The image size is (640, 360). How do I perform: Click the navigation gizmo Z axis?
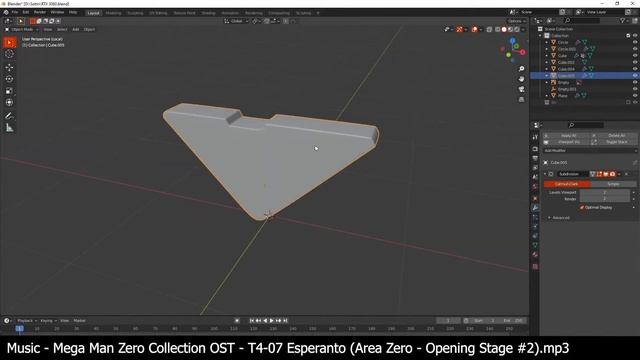[512, 40]
